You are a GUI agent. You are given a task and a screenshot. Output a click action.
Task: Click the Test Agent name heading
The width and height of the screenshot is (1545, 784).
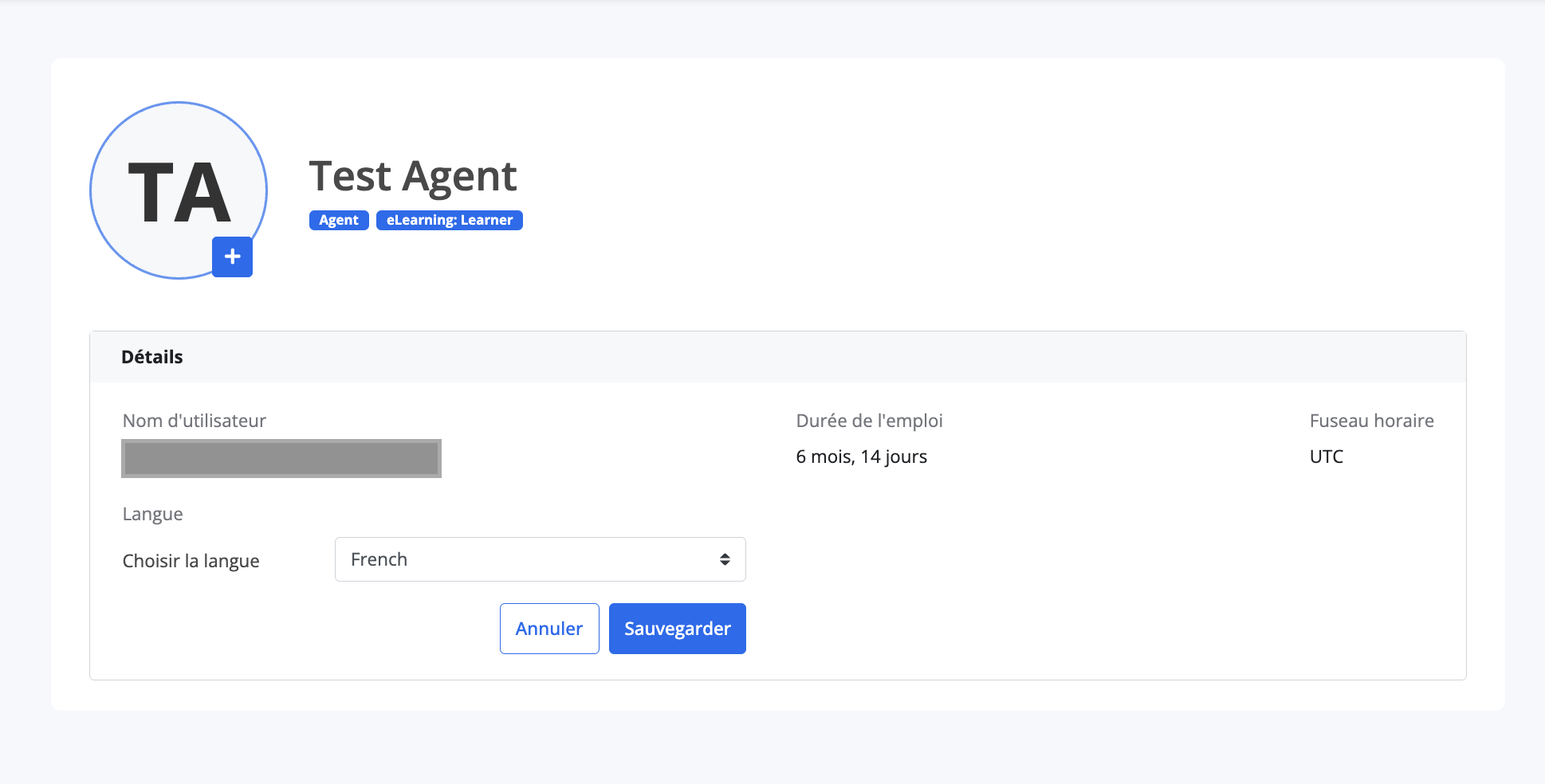[413, 176]
